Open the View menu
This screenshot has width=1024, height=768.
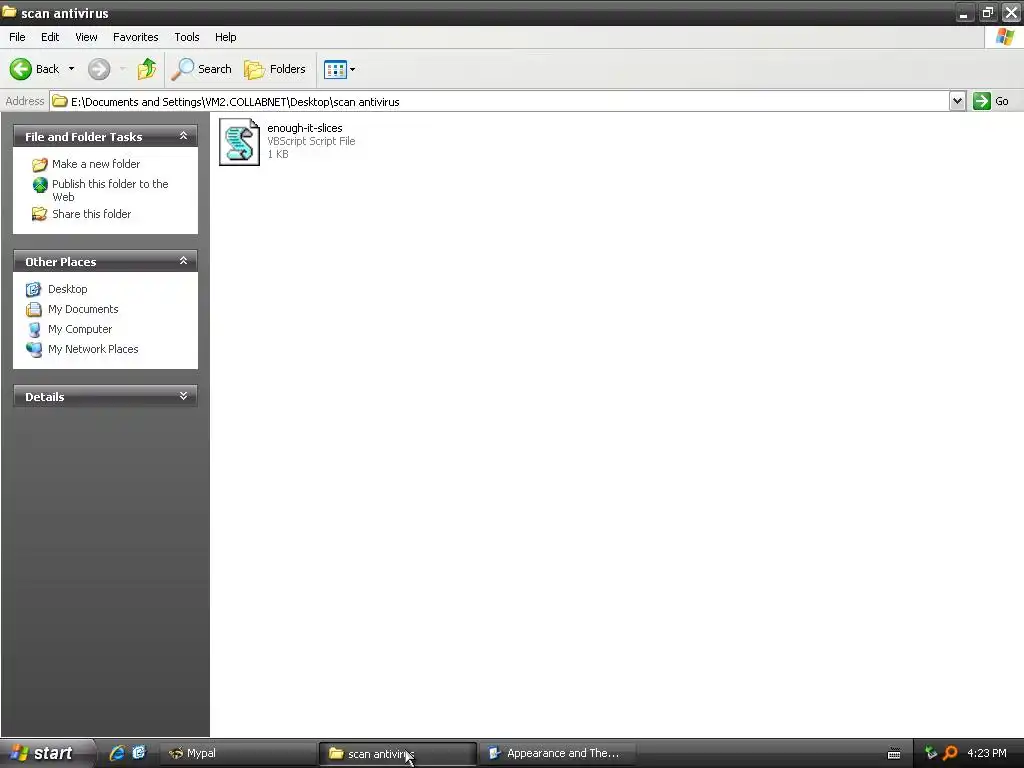click(86, 37)
